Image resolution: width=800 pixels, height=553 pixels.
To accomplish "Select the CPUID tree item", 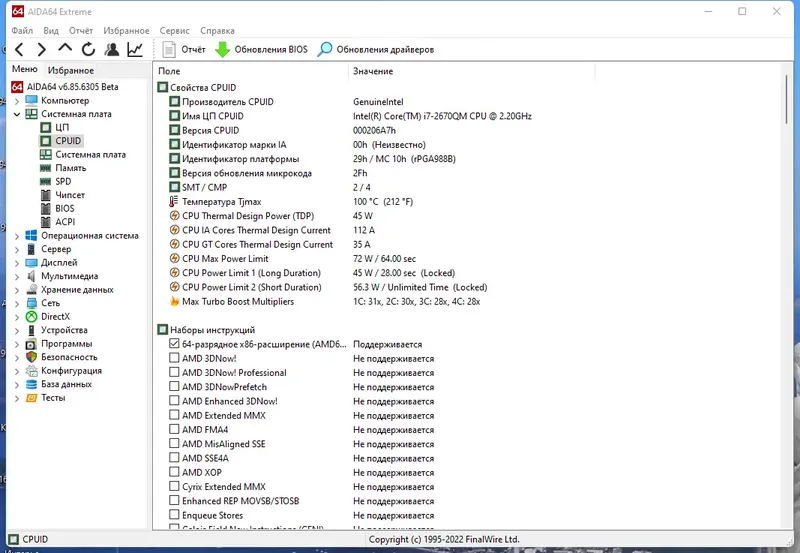I will [x=68, y=141].
